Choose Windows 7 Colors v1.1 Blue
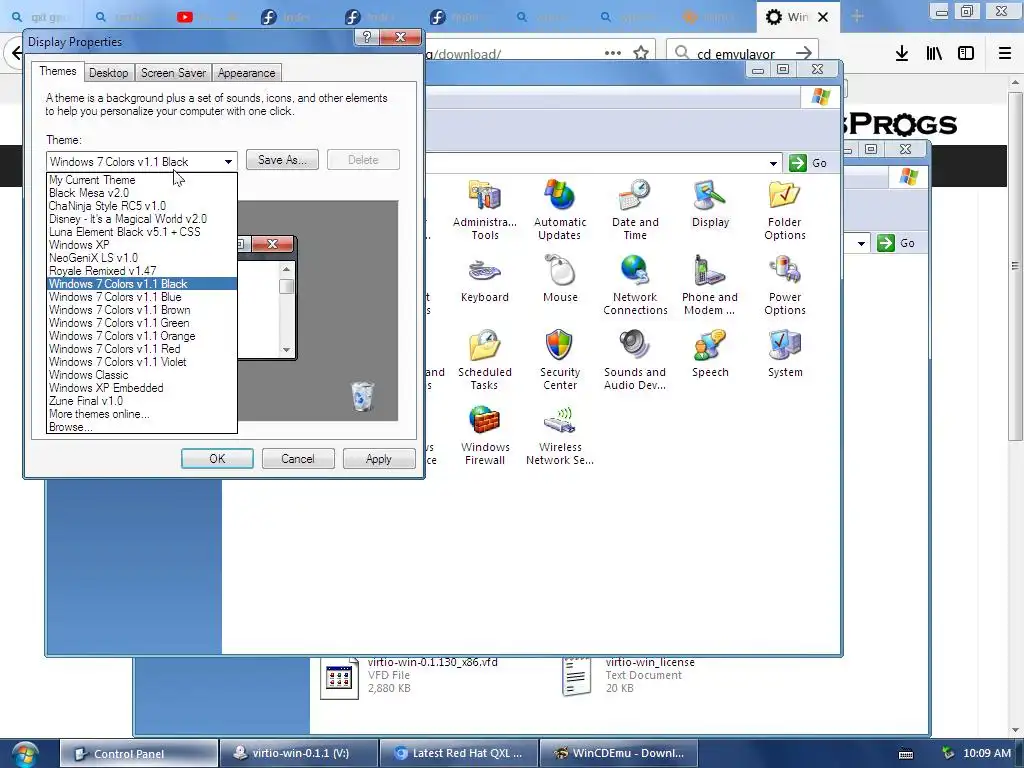Image resolution: width=1024 pixels, height=768 pixels. coord(142,297)
